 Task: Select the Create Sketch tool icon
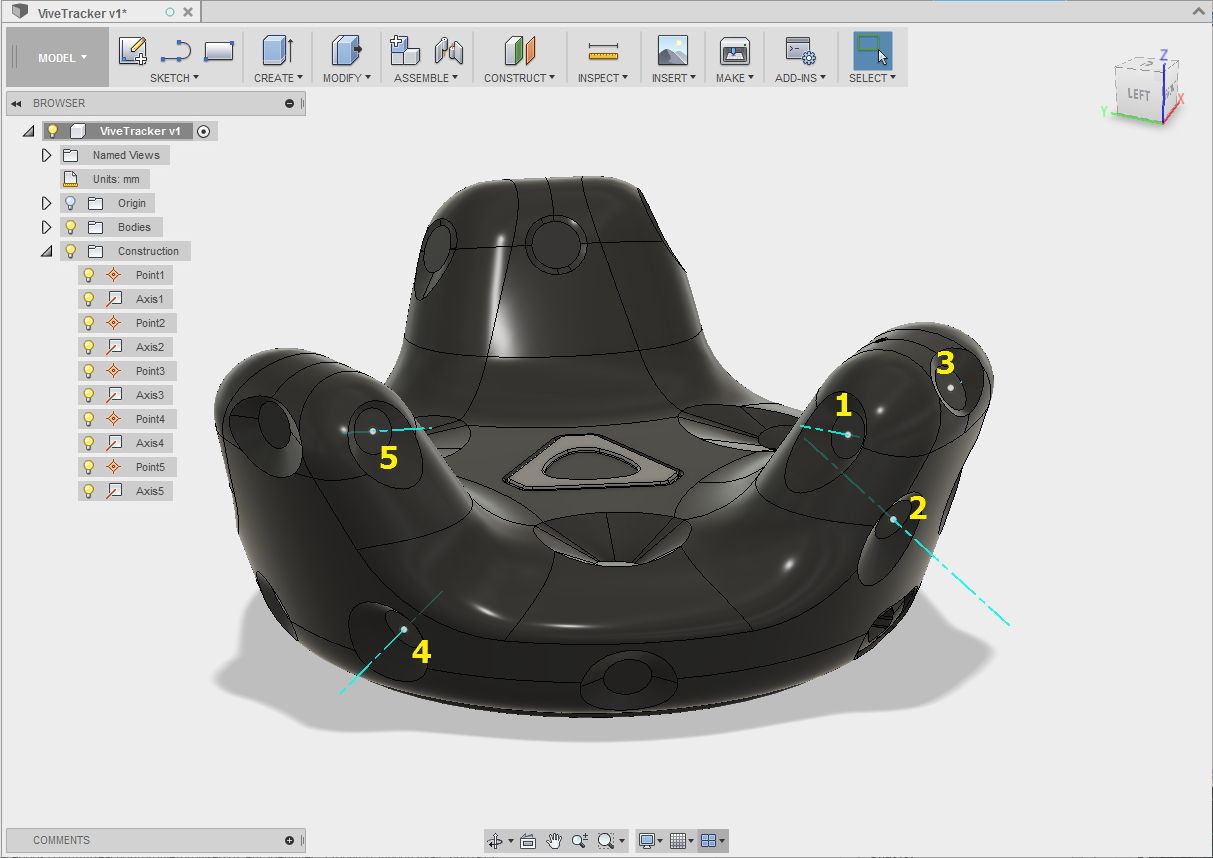pos(132,50)
